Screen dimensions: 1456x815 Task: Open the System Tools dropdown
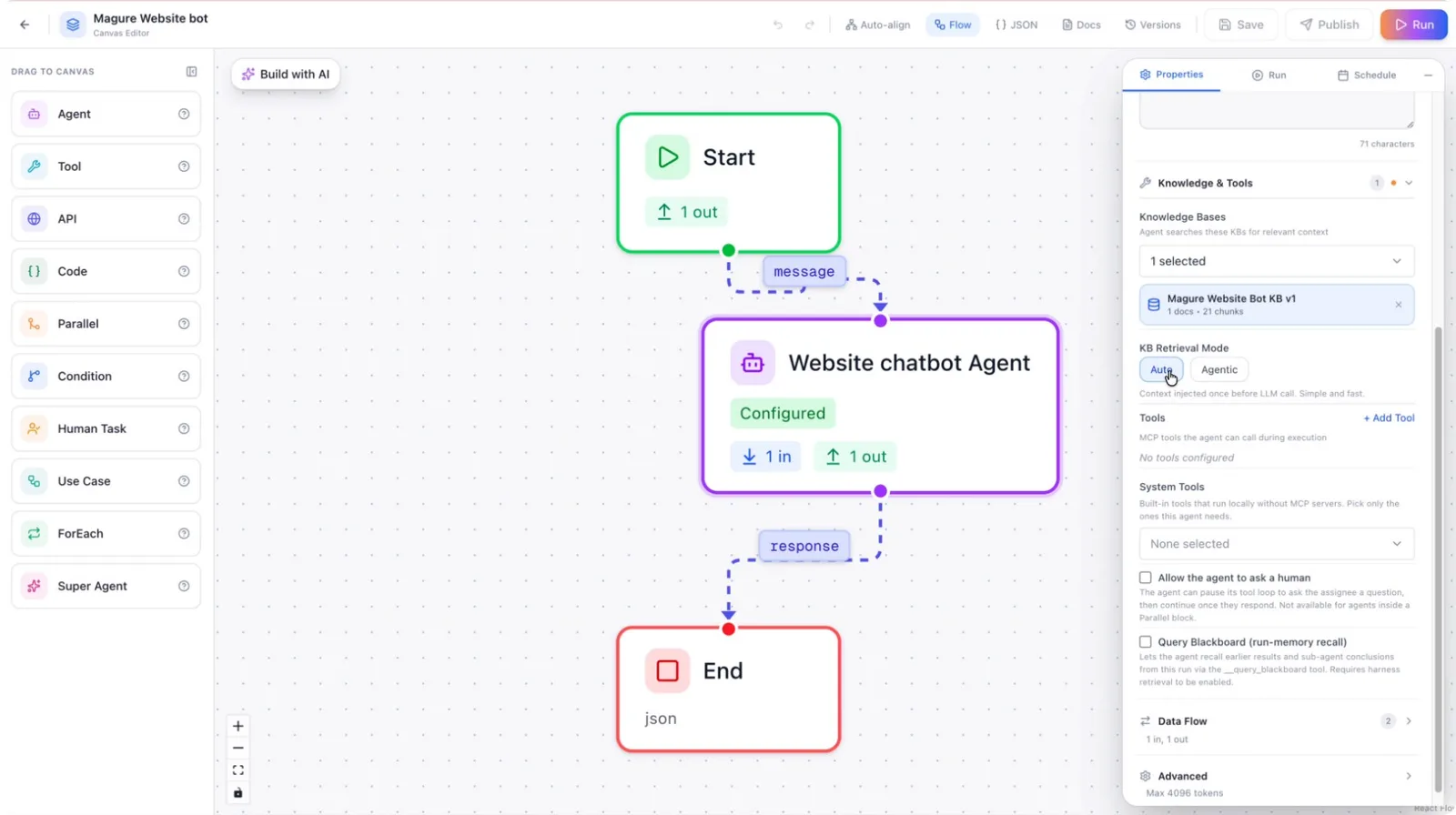(1277, 544)
